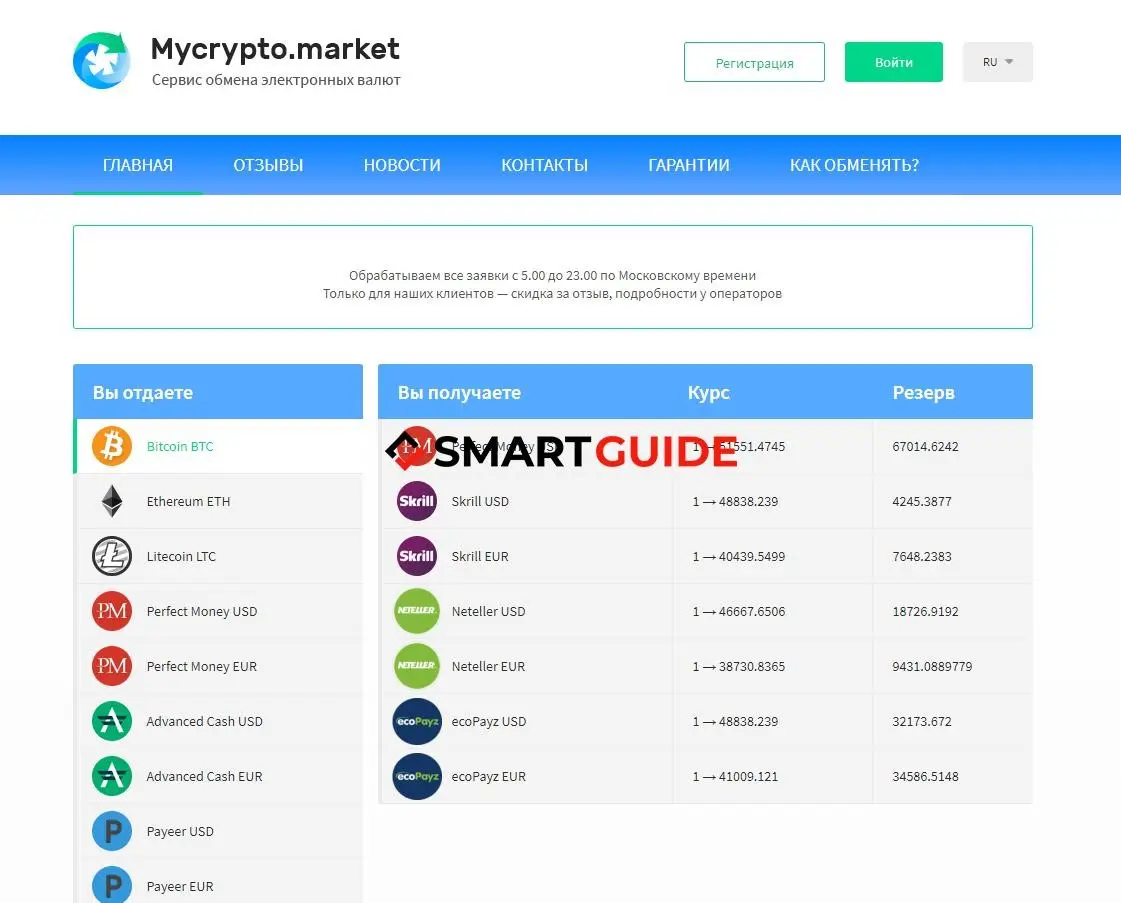Click the Регистрация button
The width and height of the screenshot is (1121, 903).
point(754,62)
